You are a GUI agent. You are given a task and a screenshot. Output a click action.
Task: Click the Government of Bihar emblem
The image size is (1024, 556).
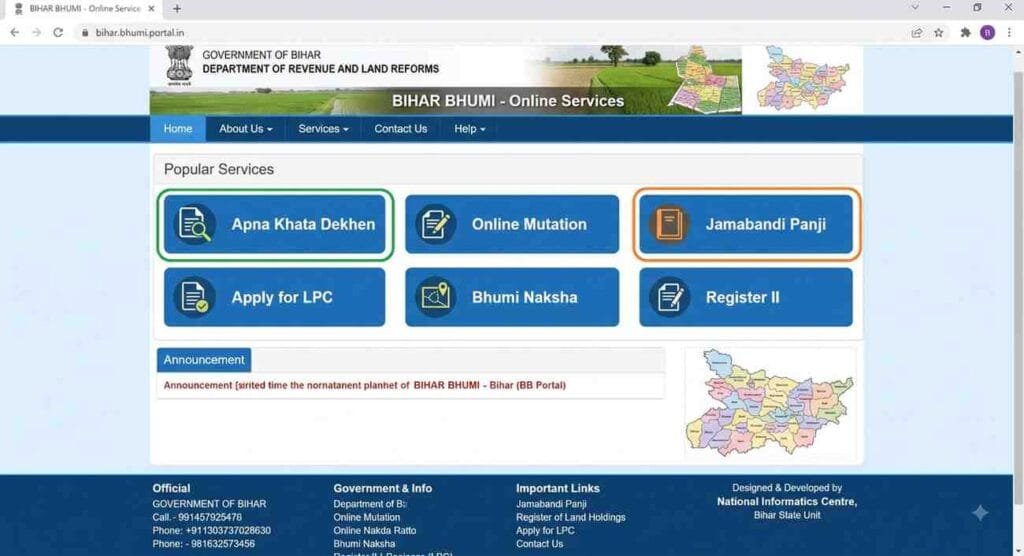click(x=179, y=66)
